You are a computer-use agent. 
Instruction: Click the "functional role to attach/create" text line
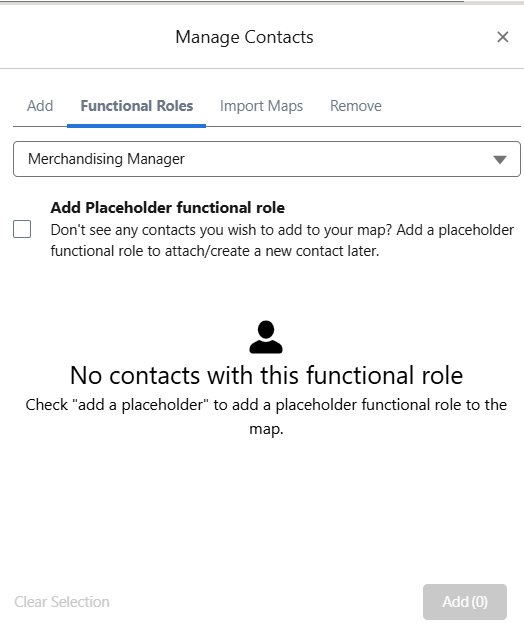point(215,251)
